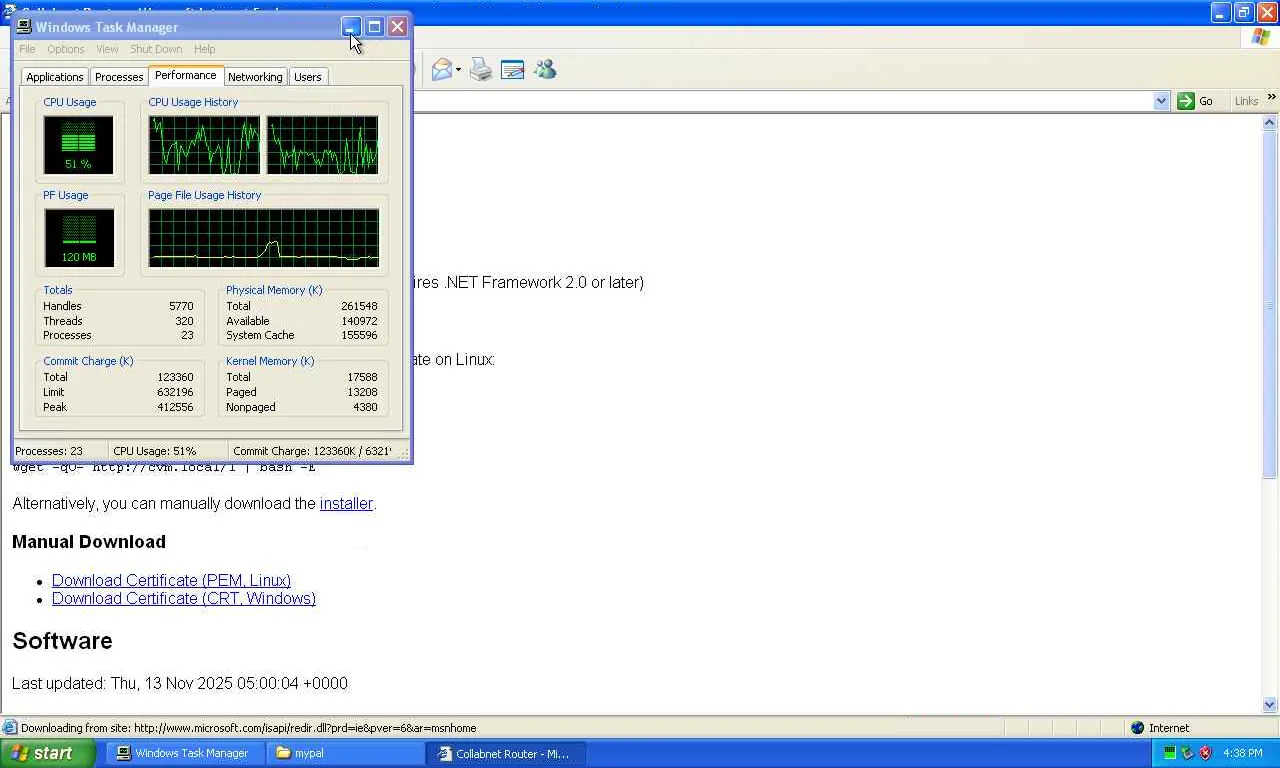
Task: Click the 'Manual Download' heading
Action: click(89, 542)
